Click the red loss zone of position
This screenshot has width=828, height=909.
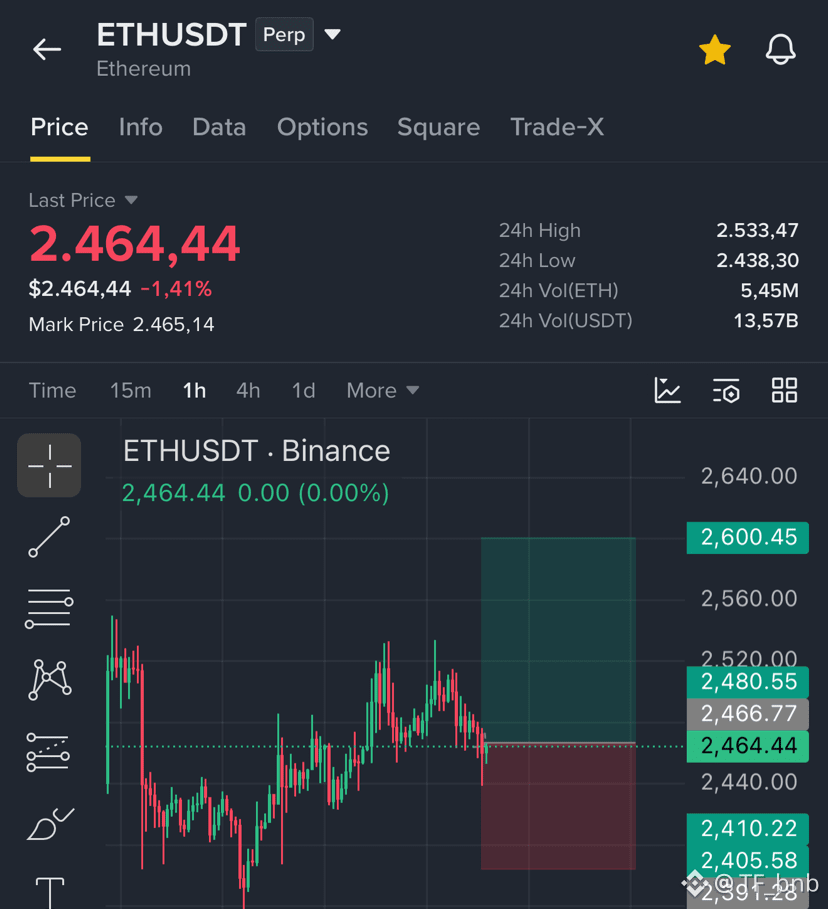coord(558,806)
